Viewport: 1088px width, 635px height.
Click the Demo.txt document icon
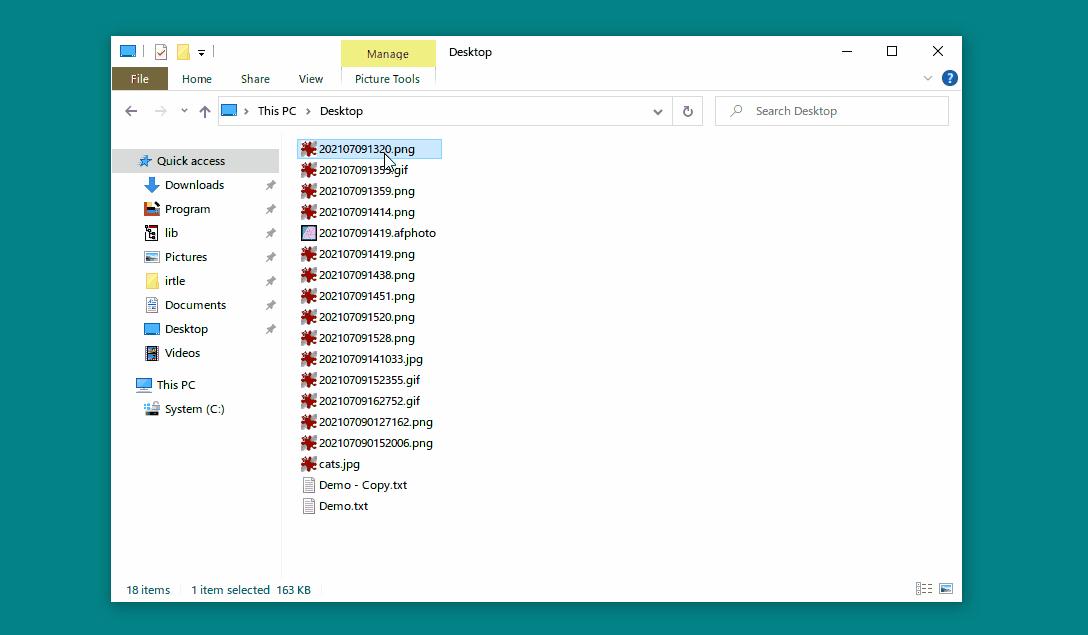pos(309,506)
